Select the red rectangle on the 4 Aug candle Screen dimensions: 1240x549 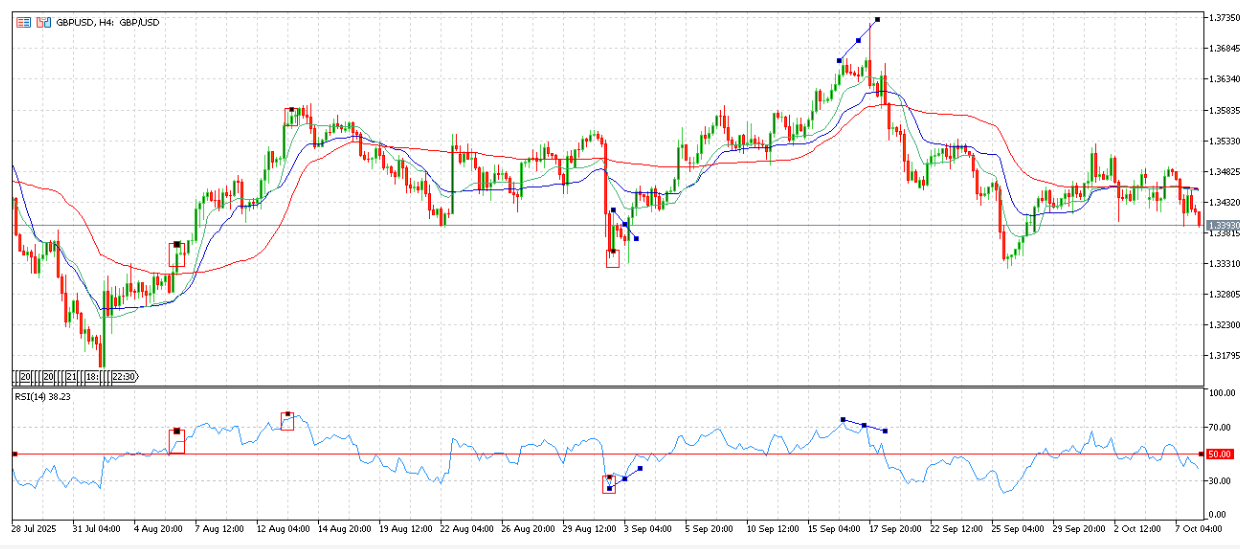tap(177, 255)
